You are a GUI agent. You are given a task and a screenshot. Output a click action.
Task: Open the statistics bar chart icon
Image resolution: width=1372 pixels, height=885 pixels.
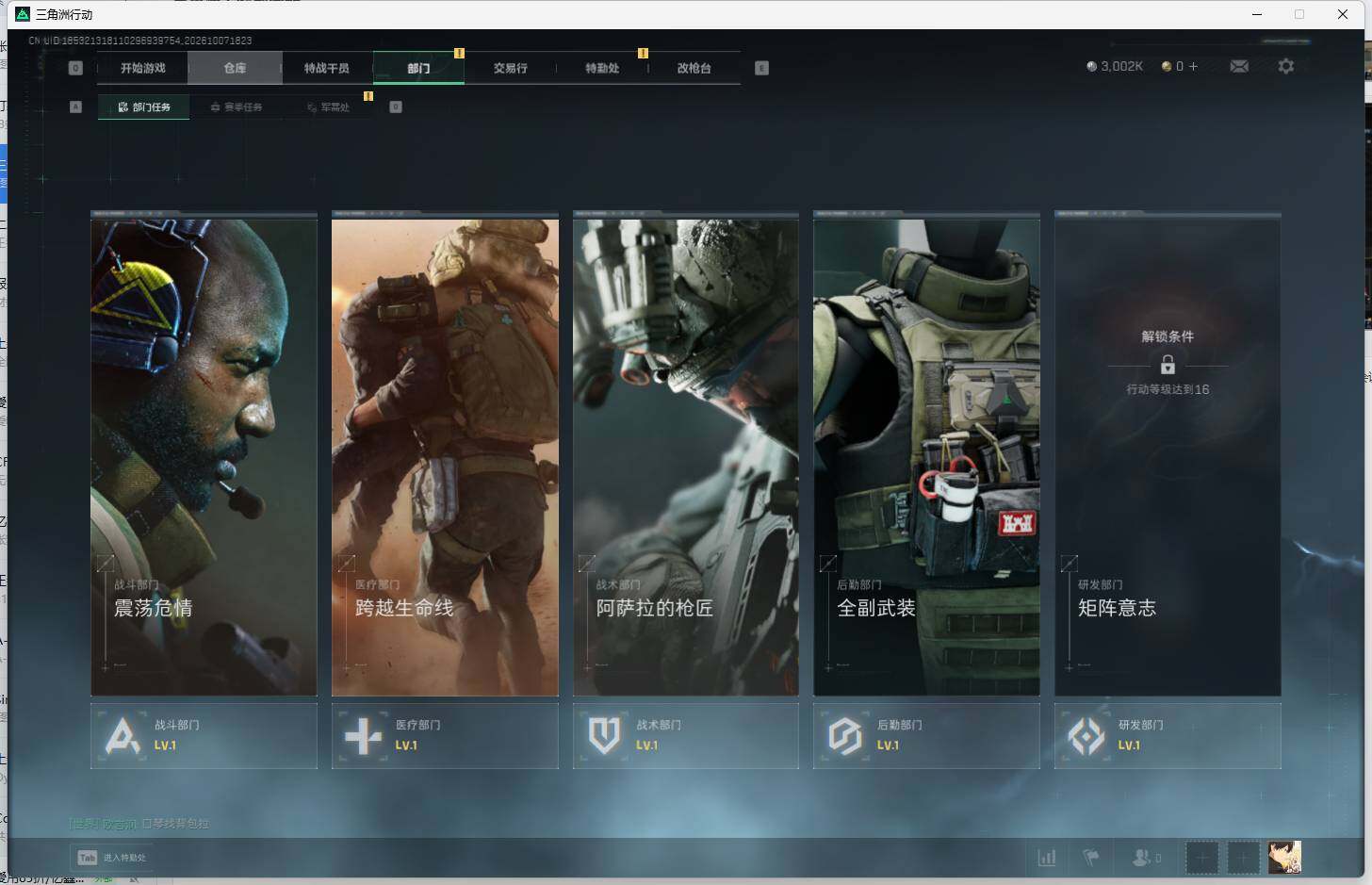click(1047, 858)
